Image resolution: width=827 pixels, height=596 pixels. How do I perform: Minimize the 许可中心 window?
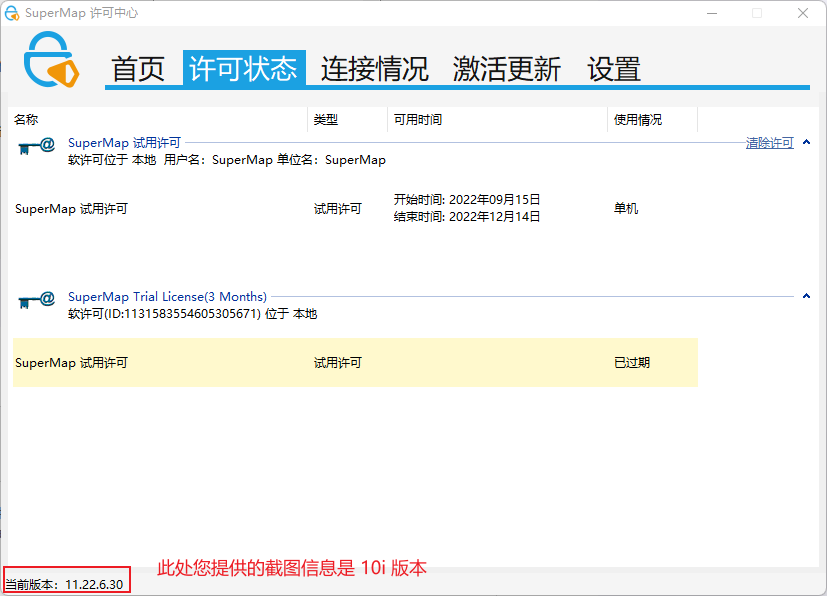tap(712, 13)
